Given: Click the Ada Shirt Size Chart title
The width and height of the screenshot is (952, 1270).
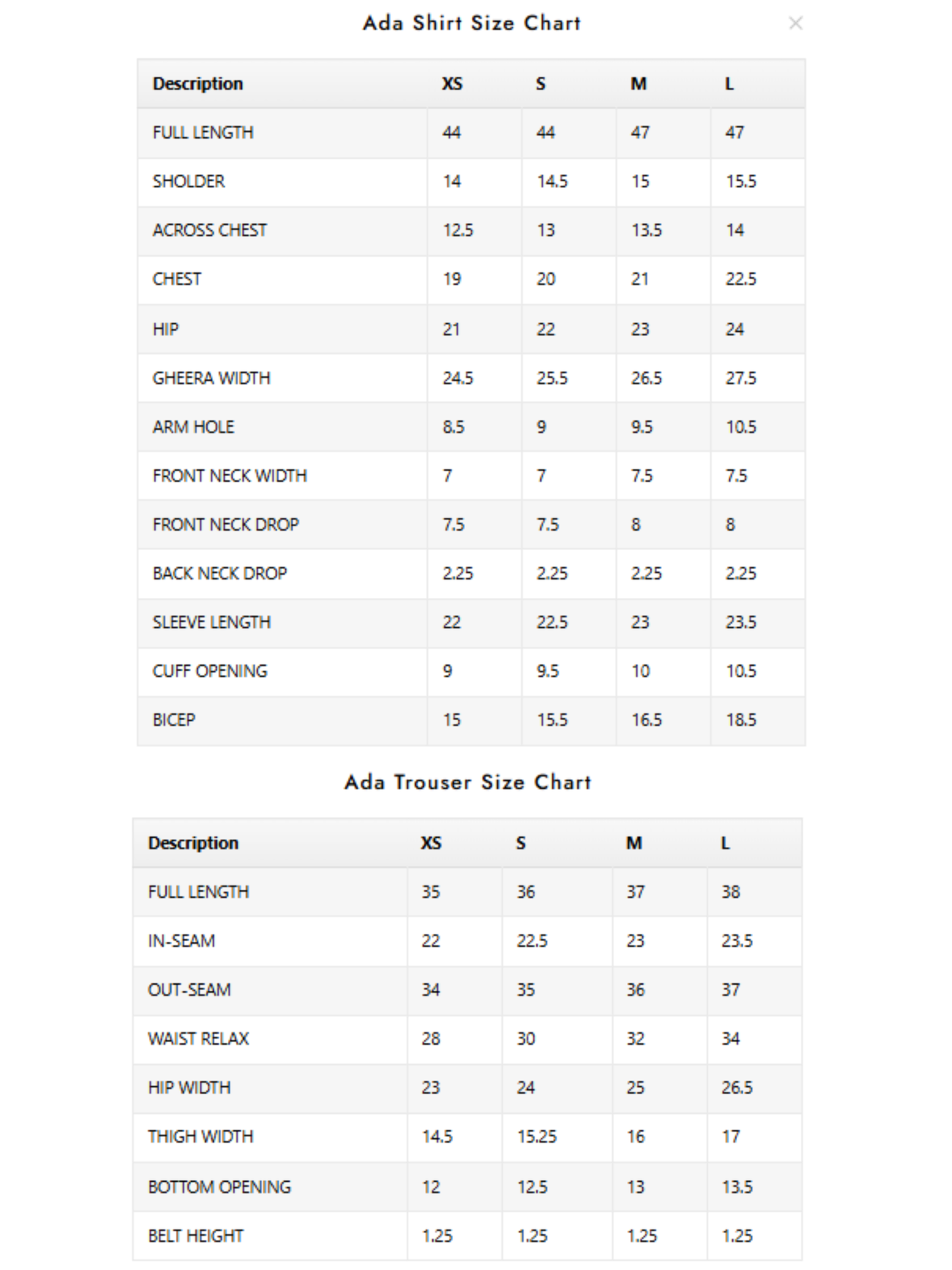Looking at the screenshot, I should (x=472, y=23).
